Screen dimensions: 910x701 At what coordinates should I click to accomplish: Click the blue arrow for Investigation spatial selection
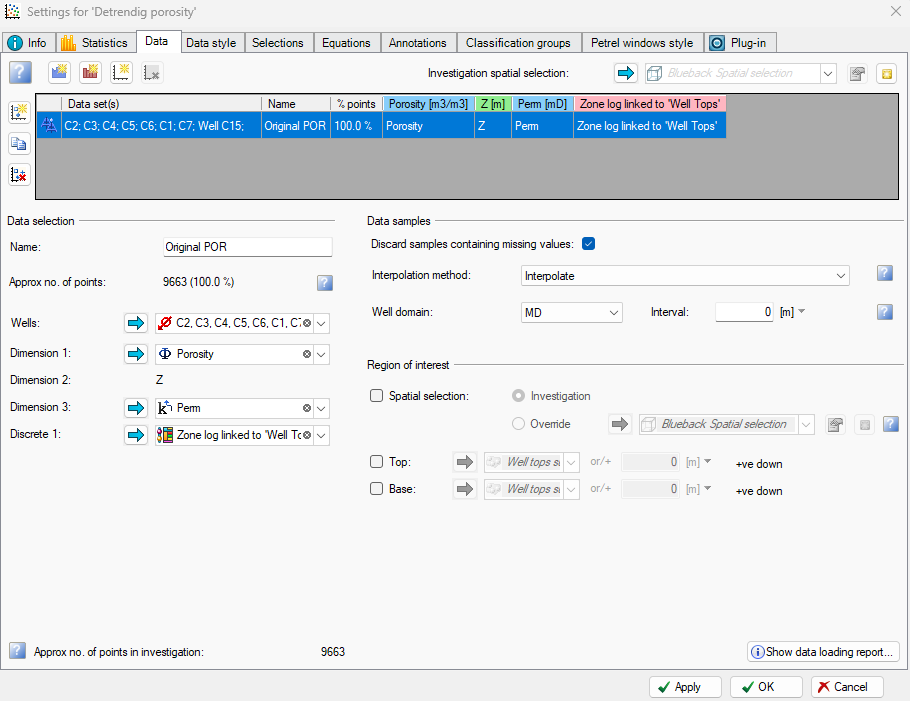tap(626, 73)
